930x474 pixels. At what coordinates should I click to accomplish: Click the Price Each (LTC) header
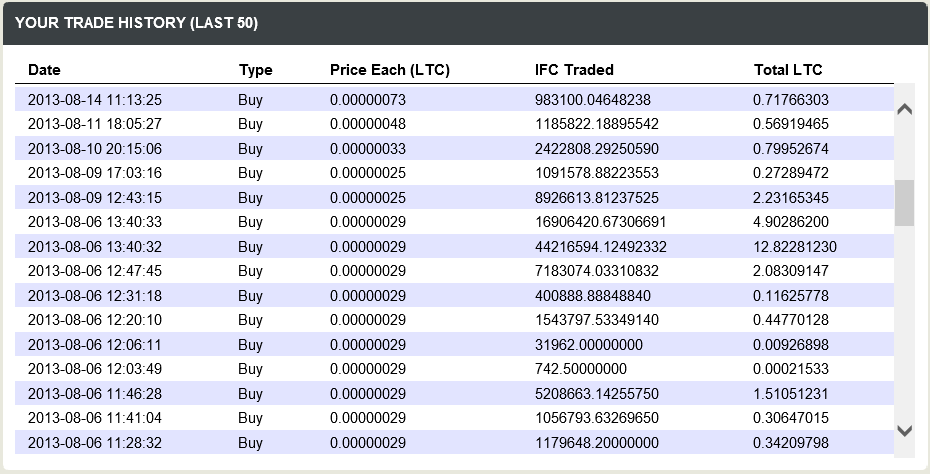(390, 70)
